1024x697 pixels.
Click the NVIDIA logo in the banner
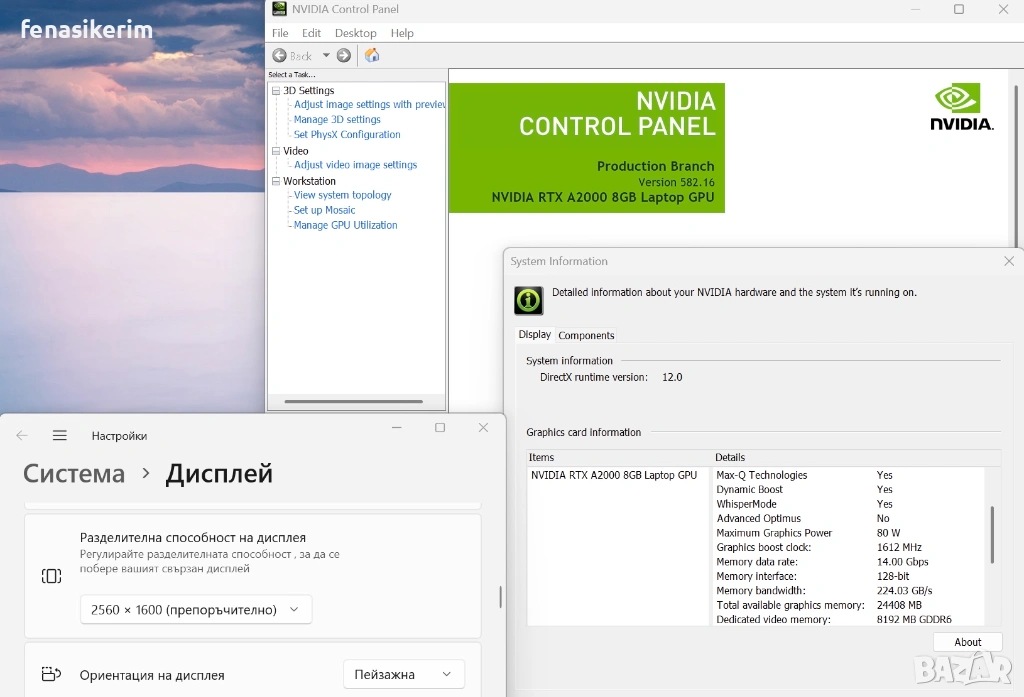coord(962,107)
